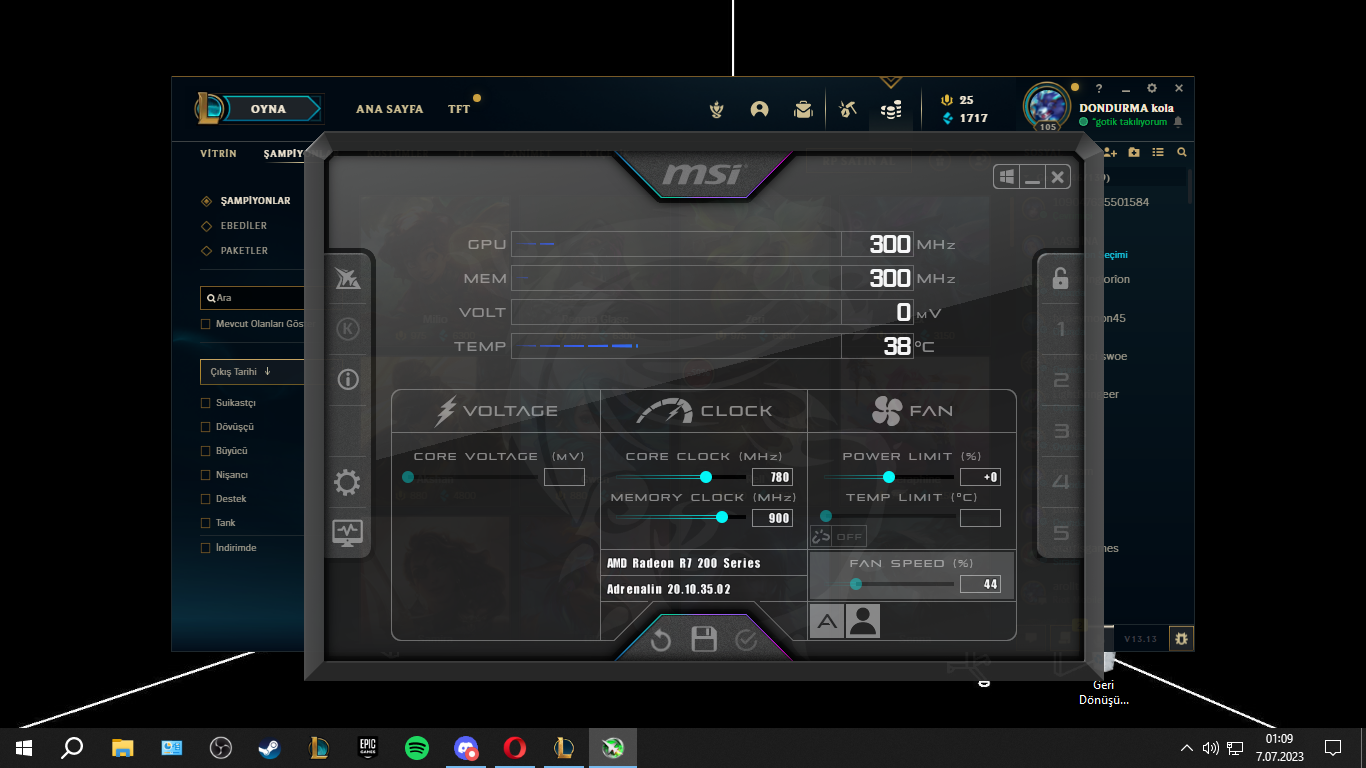
Task: Click the OYNA play button in League client
Action: coord(268,109)
